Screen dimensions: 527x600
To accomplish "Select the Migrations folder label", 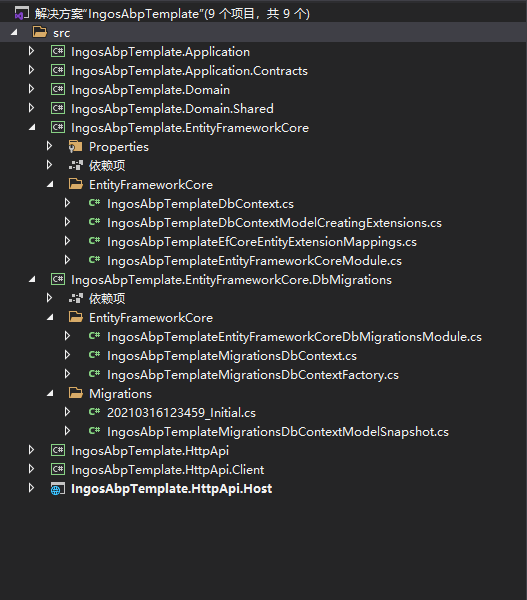I will coord(120,394).
